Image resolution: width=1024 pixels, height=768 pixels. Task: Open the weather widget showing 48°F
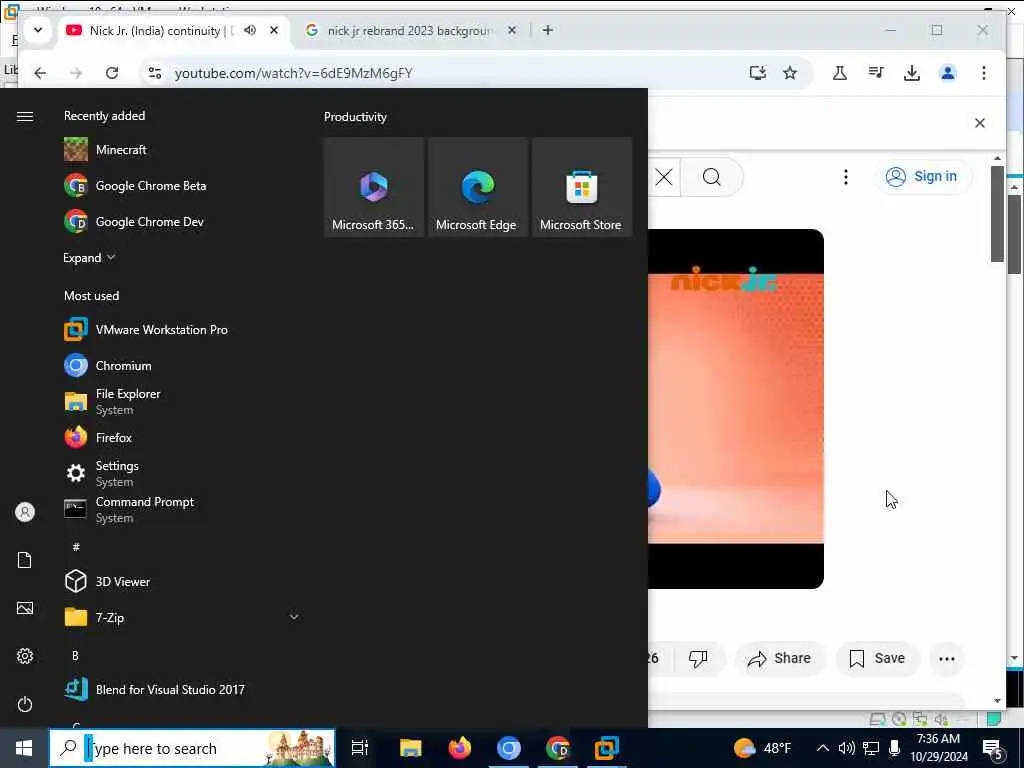coord(762,748)
